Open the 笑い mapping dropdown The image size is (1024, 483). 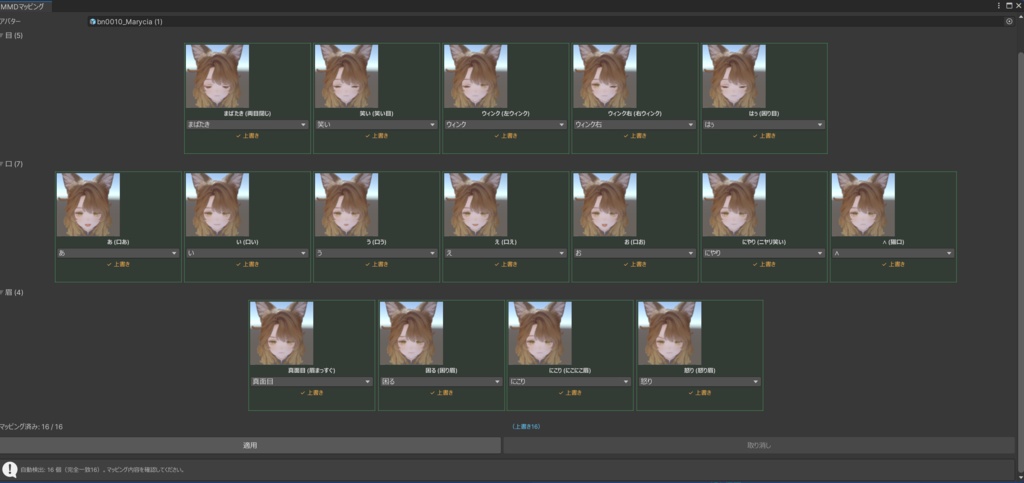pos(376,124)
